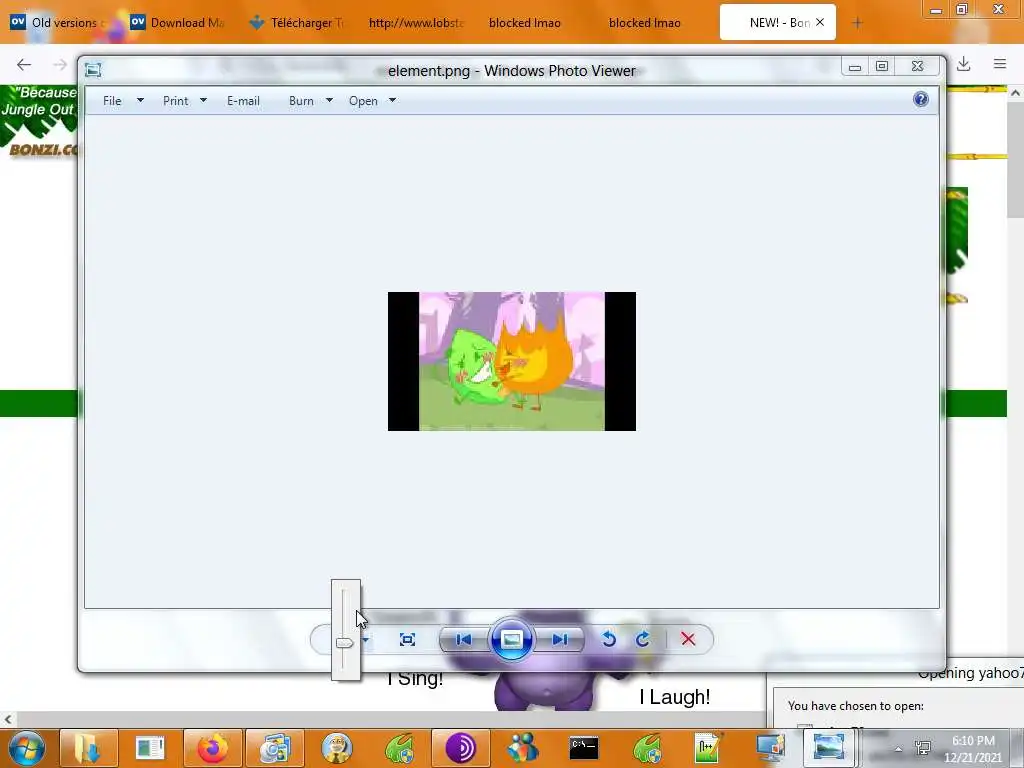Open the document app icon in the taskbar
The width and height of the screenshot is (1024, 768).
(x=150, y=748)
